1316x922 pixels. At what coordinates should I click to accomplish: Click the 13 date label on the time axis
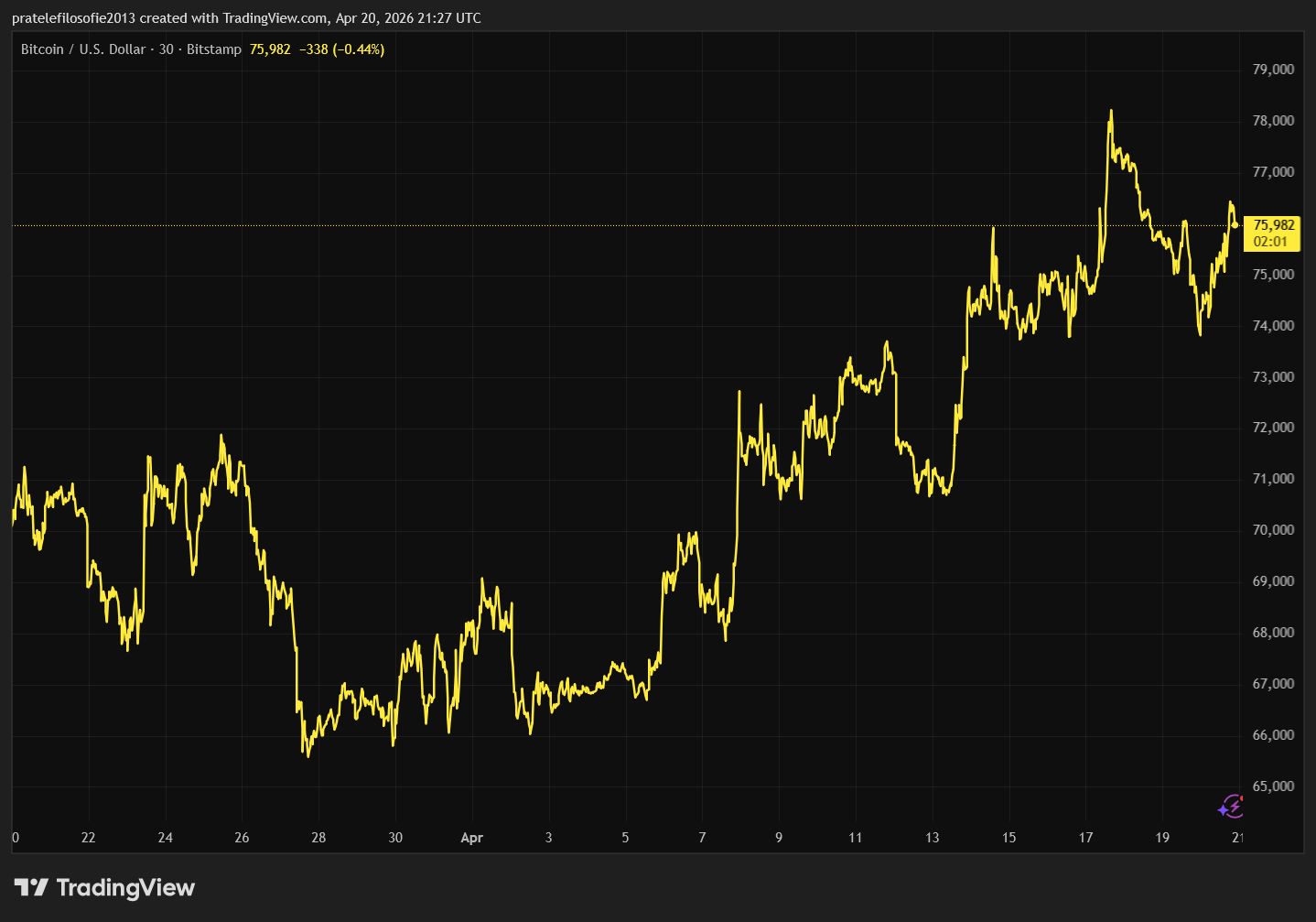(x=932, y=838)
